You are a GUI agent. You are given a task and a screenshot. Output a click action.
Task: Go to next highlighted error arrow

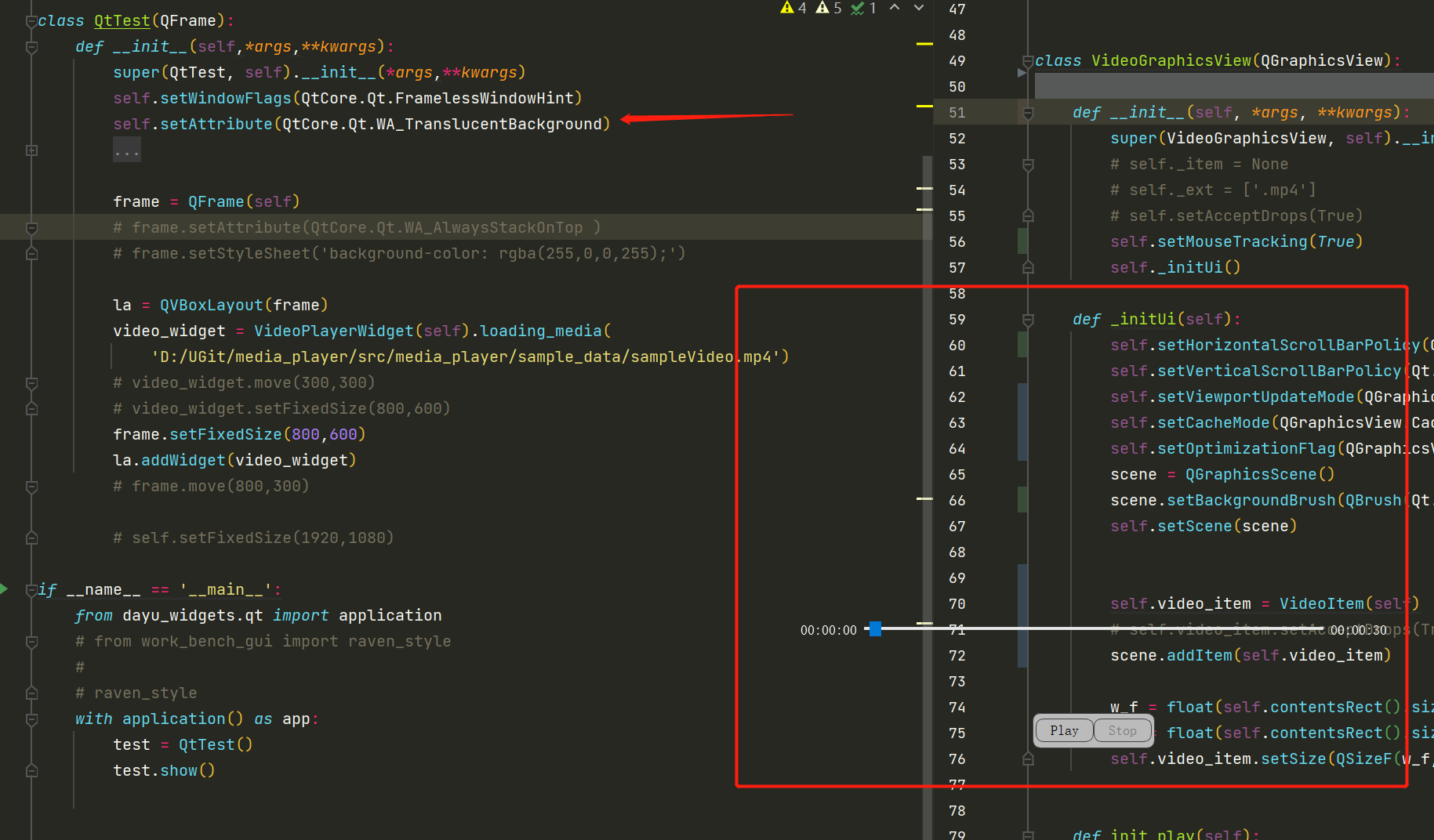(919, 8)
